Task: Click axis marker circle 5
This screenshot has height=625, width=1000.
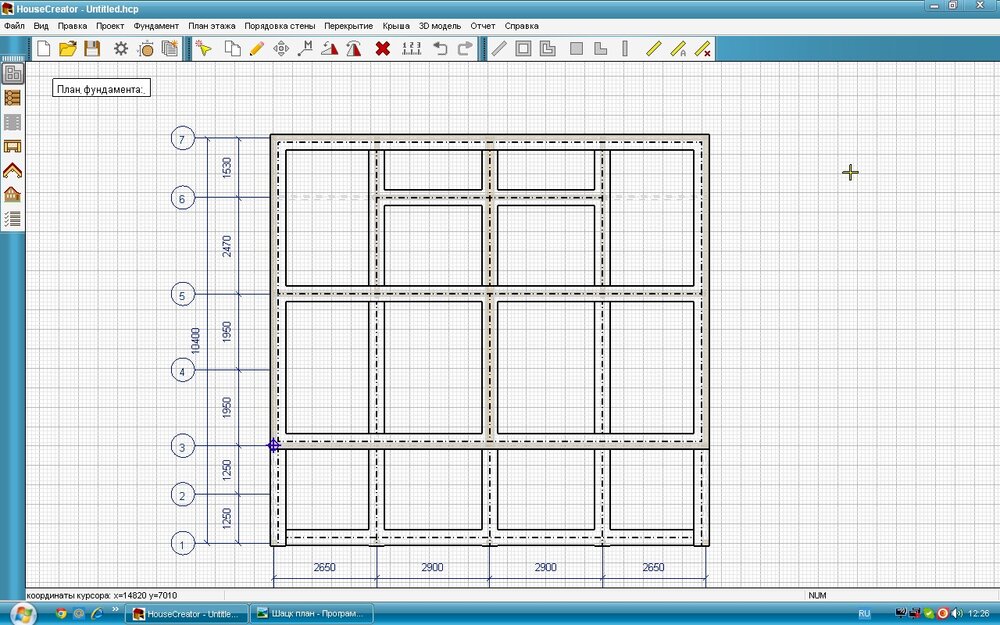Action: coord(182,295)
